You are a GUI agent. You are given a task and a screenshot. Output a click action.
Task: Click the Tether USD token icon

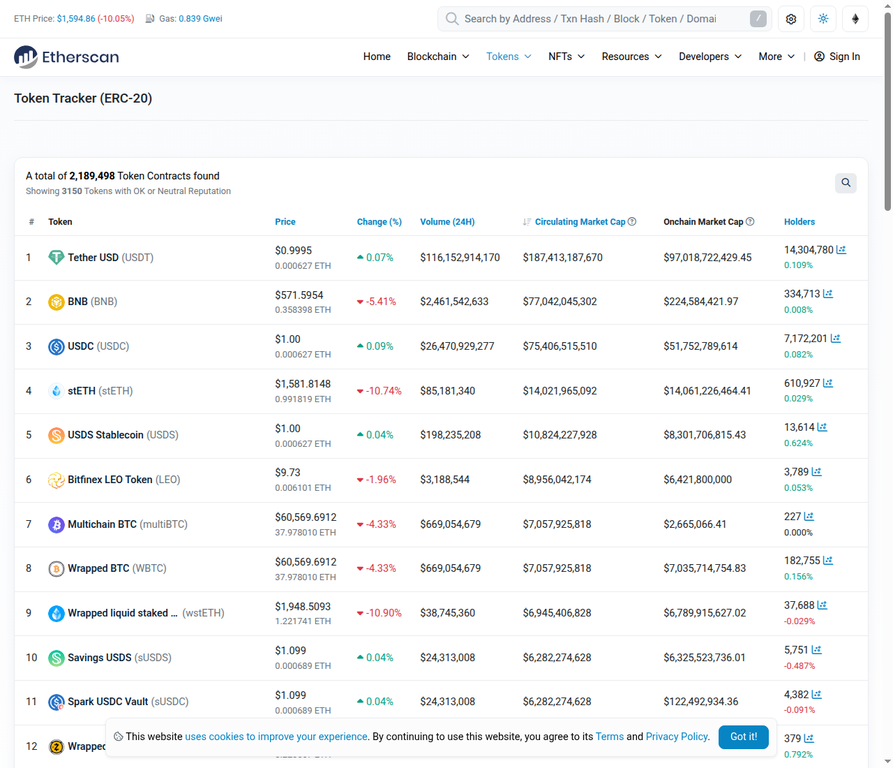coord(56,257)
